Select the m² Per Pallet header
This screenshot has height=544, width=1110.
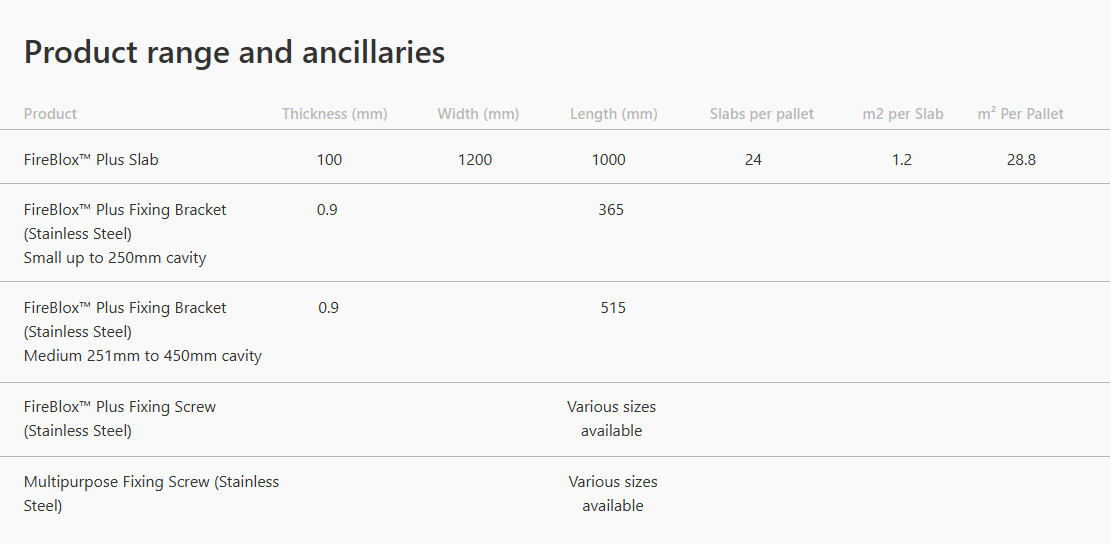point(1020,114)
